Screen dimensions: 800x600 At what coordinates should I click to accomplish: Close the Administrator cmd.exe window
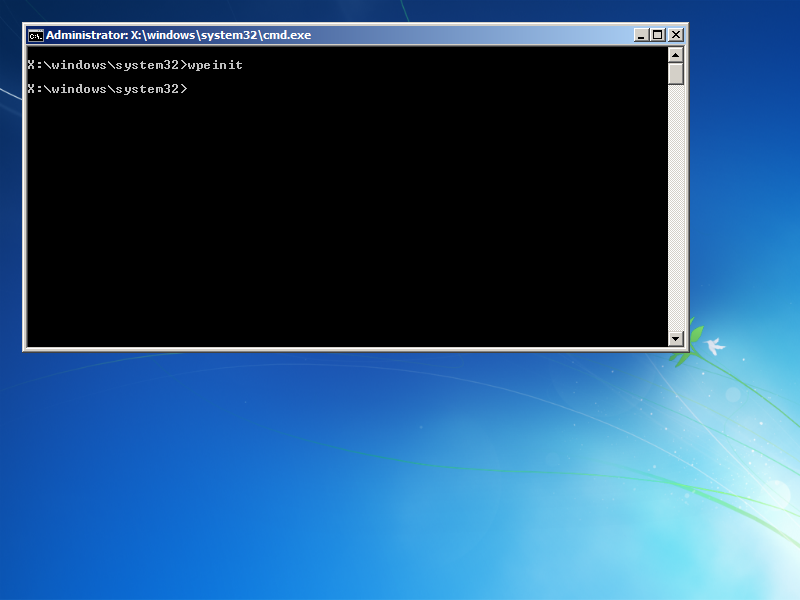676,35
